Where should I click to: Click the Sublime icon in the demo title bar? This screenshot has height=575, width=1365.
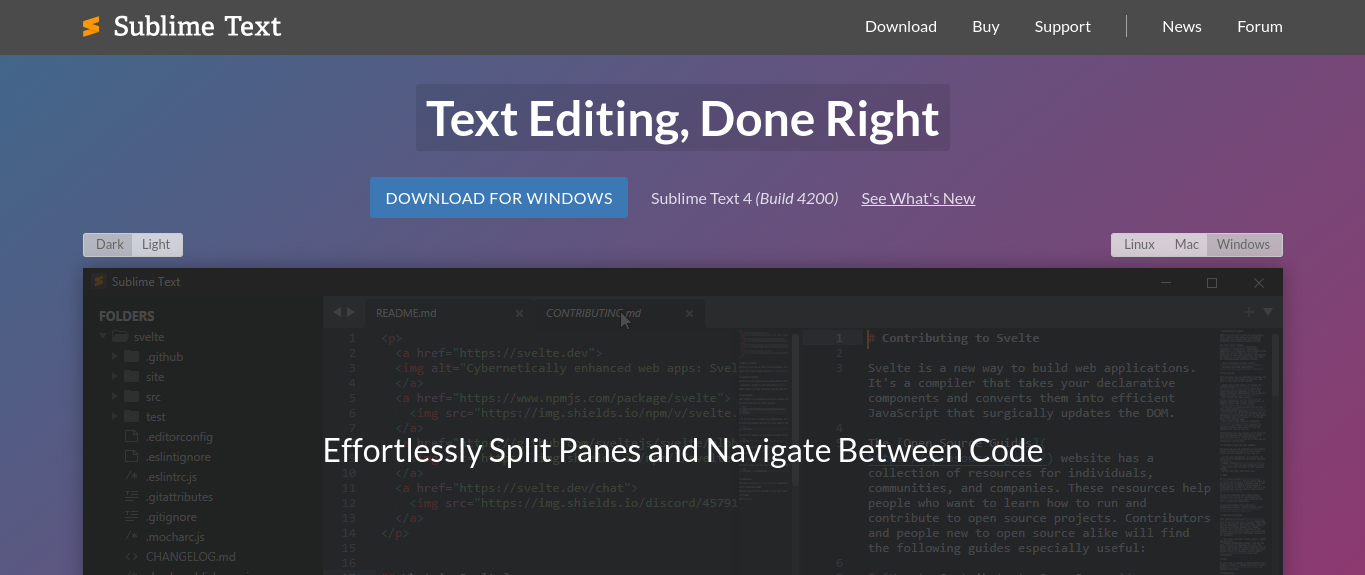tap(99, 282)
